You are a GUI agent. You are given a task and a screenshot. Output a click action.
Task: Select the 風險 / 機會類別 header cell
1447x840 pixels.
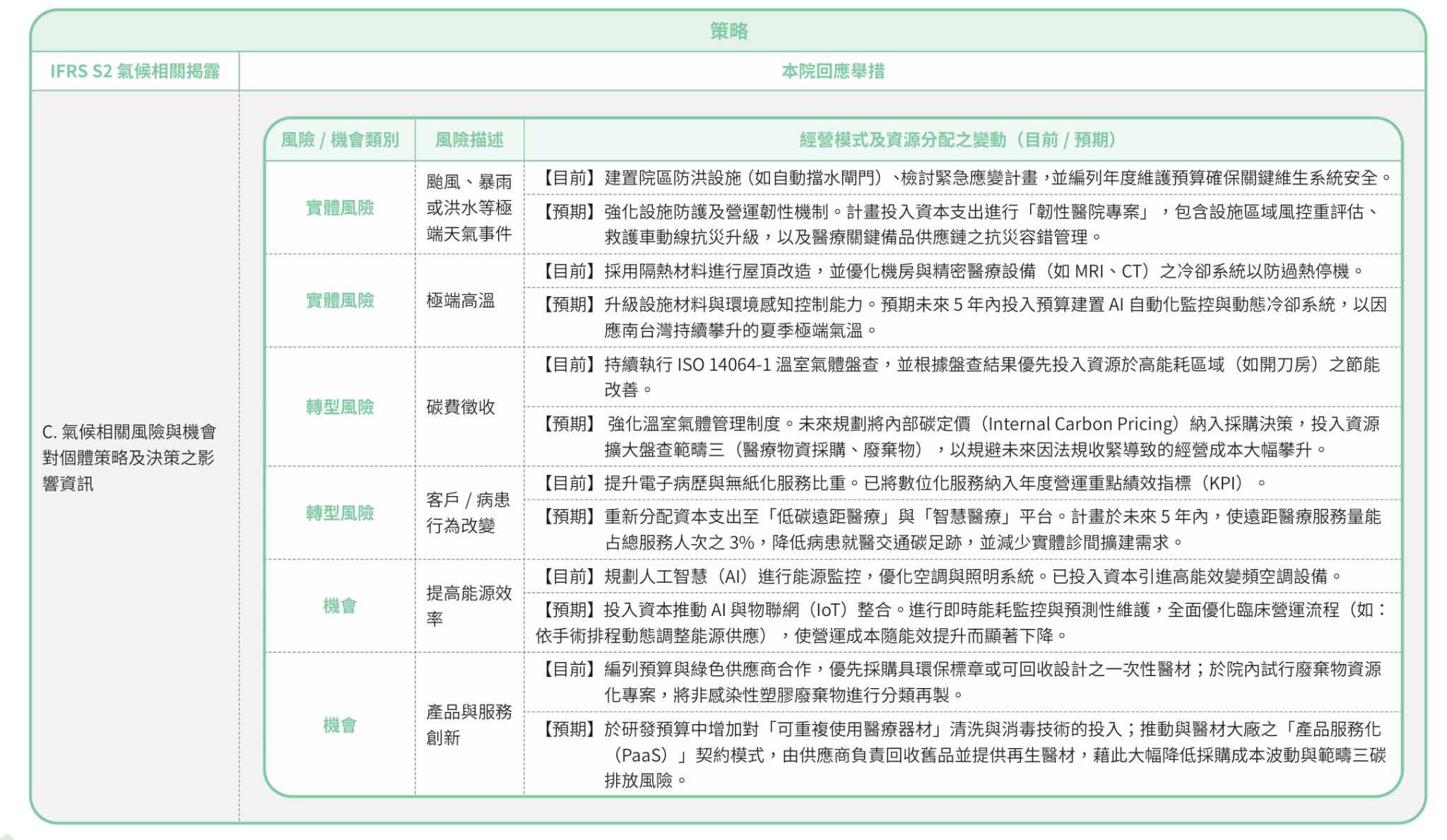(x=340, y=140)
